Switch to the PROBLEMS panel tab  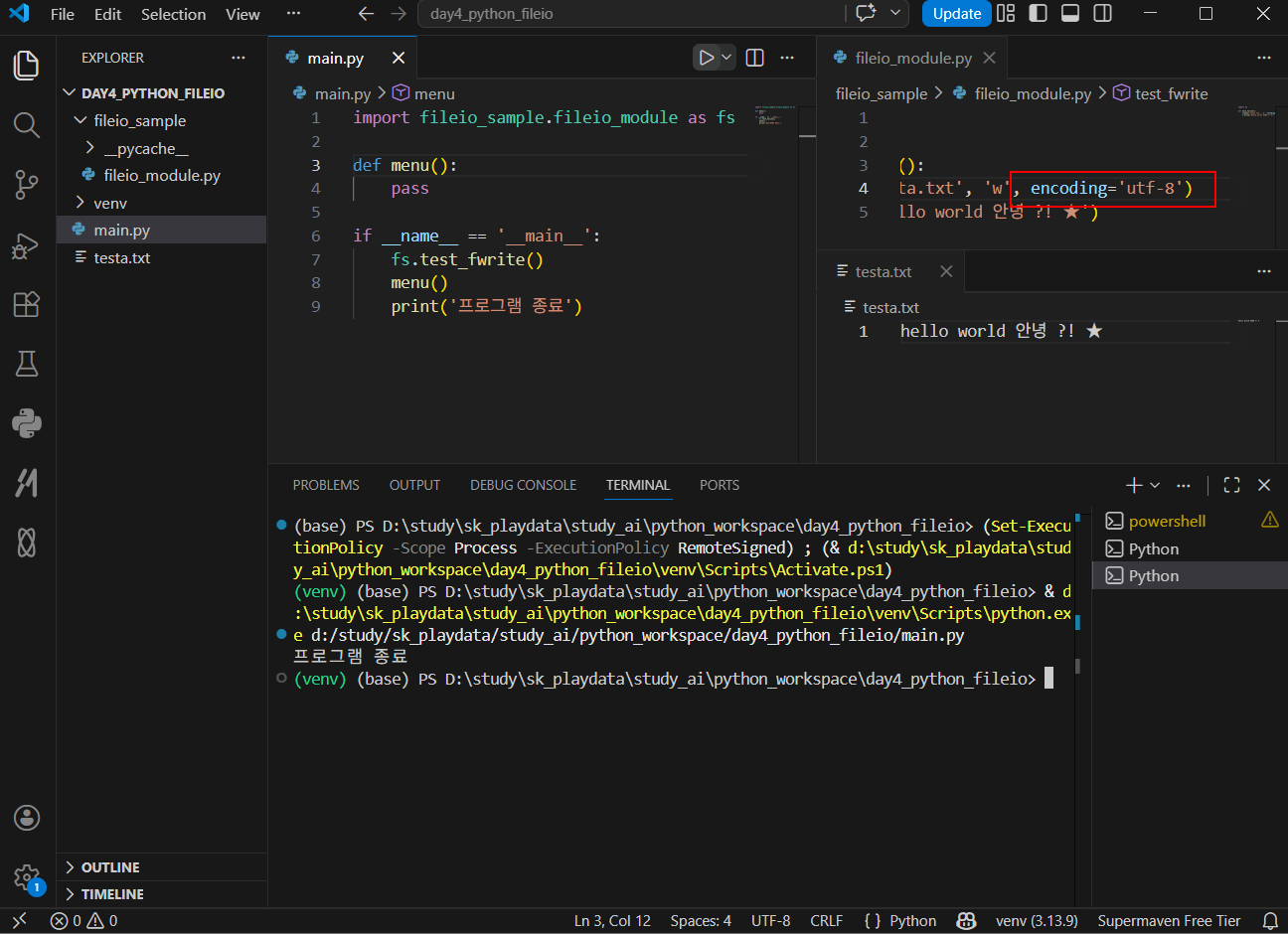pyautogui.click(x=326, y=485)
